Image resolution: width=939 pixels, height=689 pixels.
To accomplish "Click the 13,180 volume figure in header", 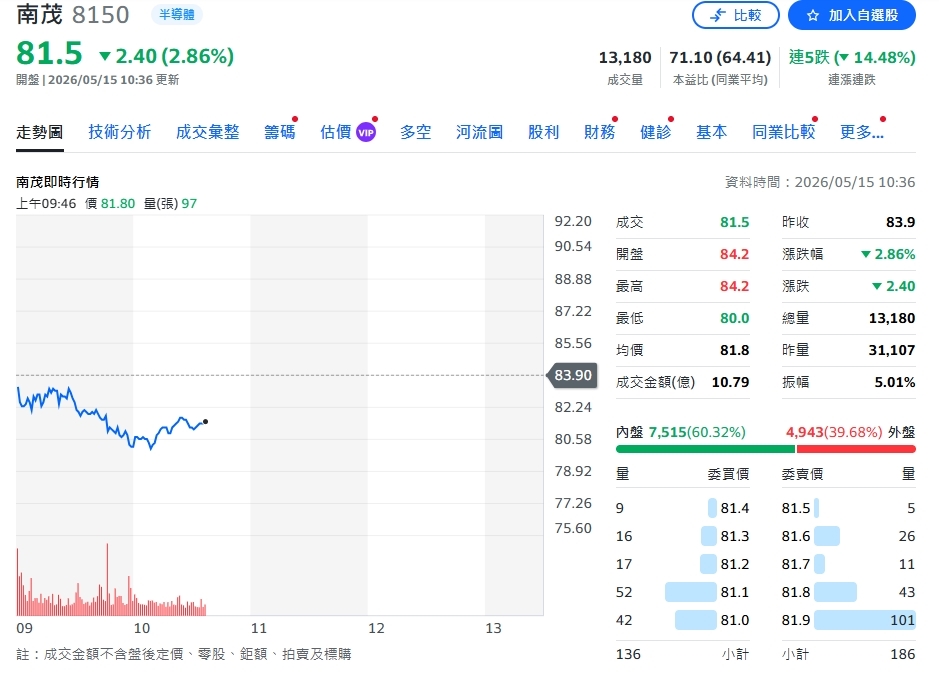I will click(625, 57).
